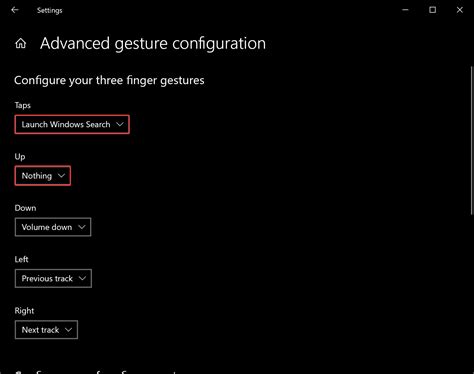Close the Settings window
Screen dimensions: 474x374
tap(460, 10)
